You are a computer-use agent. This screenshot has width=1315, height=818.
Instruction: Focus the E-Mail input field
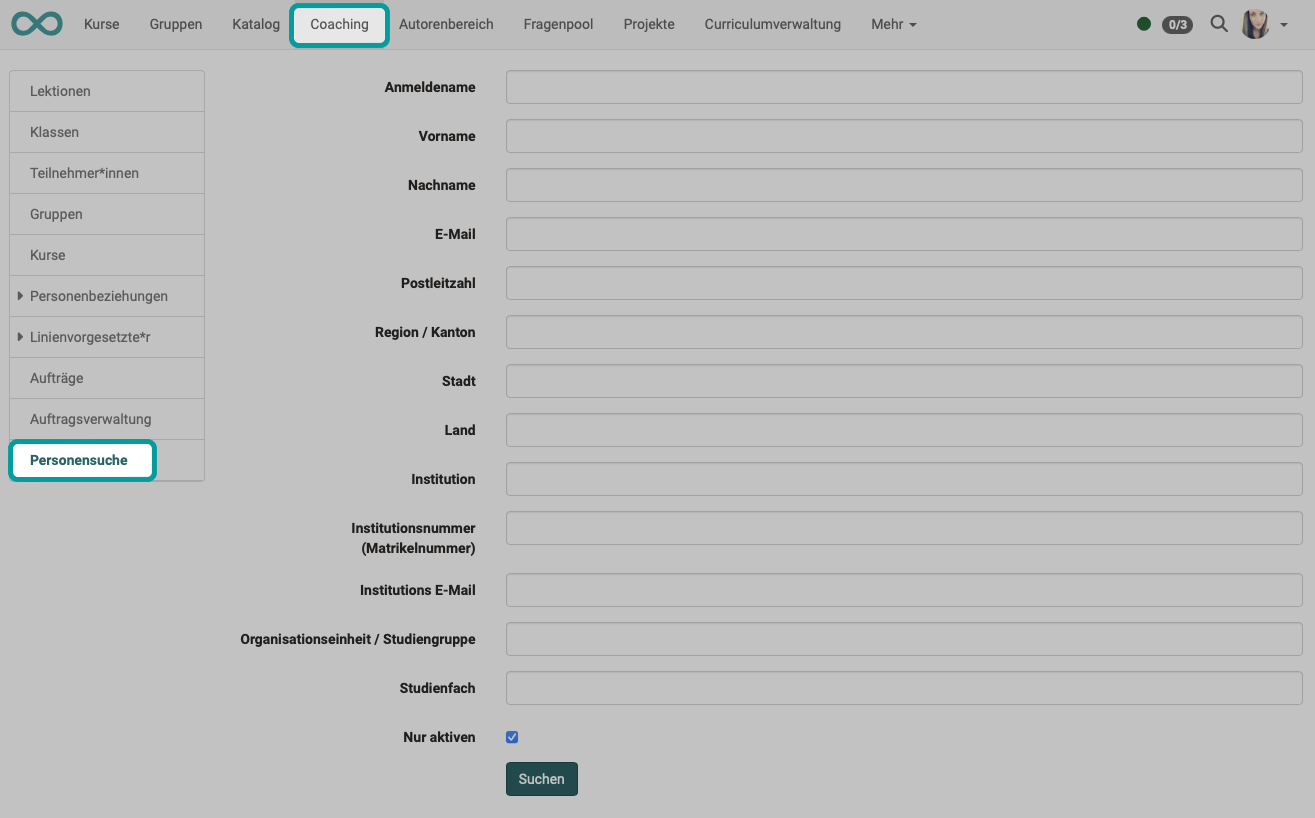(903, 233)
